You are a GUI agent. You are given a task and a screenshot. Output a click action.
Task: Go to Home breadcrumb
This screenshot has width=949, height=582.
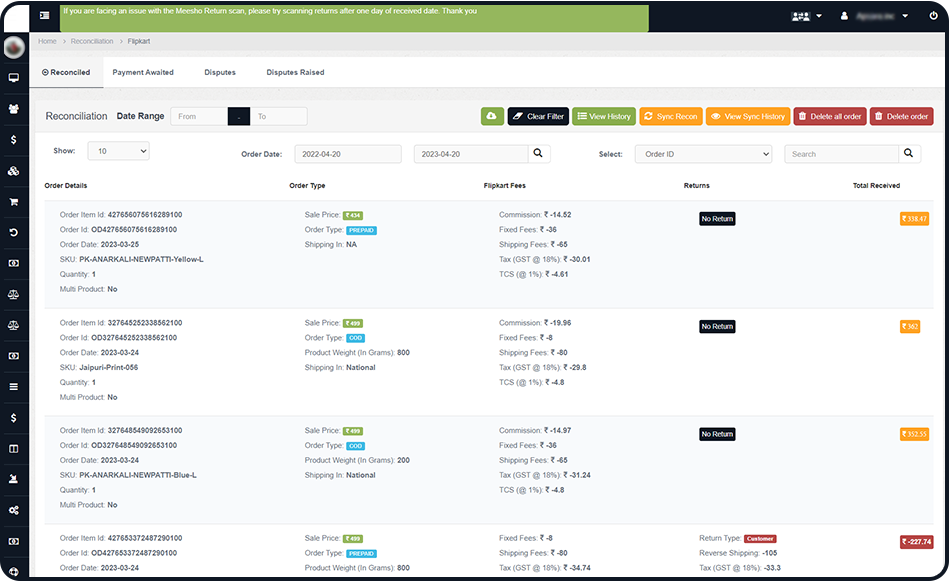[47, 41]
